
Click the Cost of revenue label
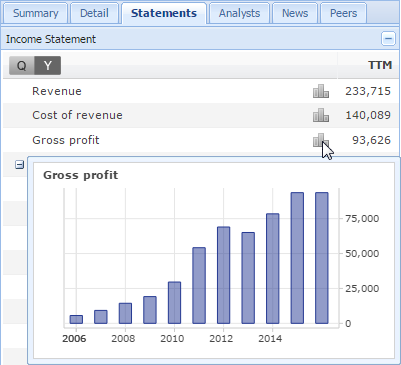tap(77, 115)
